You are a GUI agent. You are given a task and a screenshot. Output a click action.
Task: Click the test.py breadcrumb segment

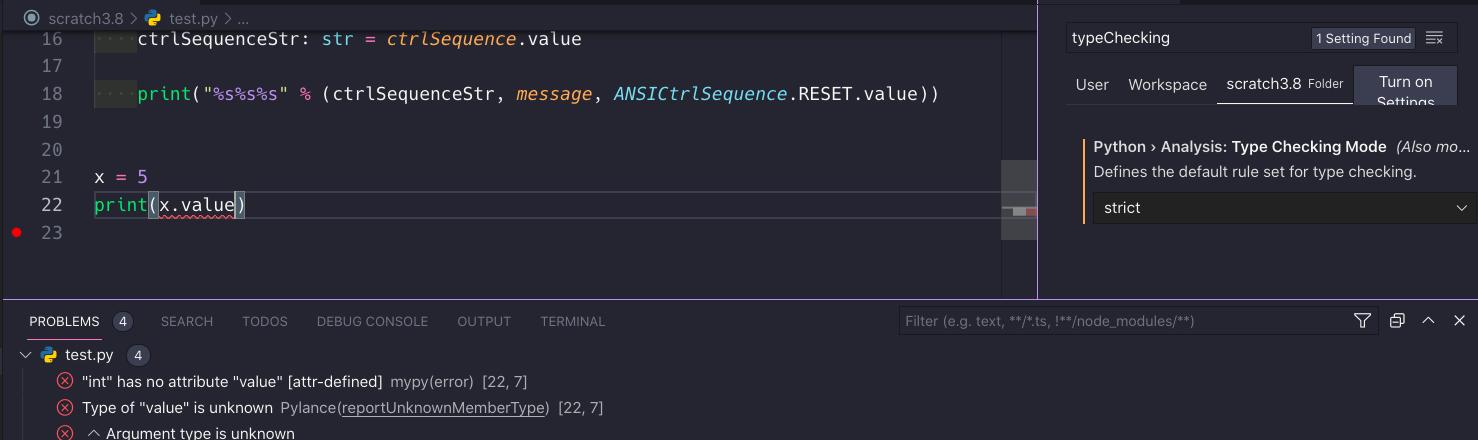point(194,18)
